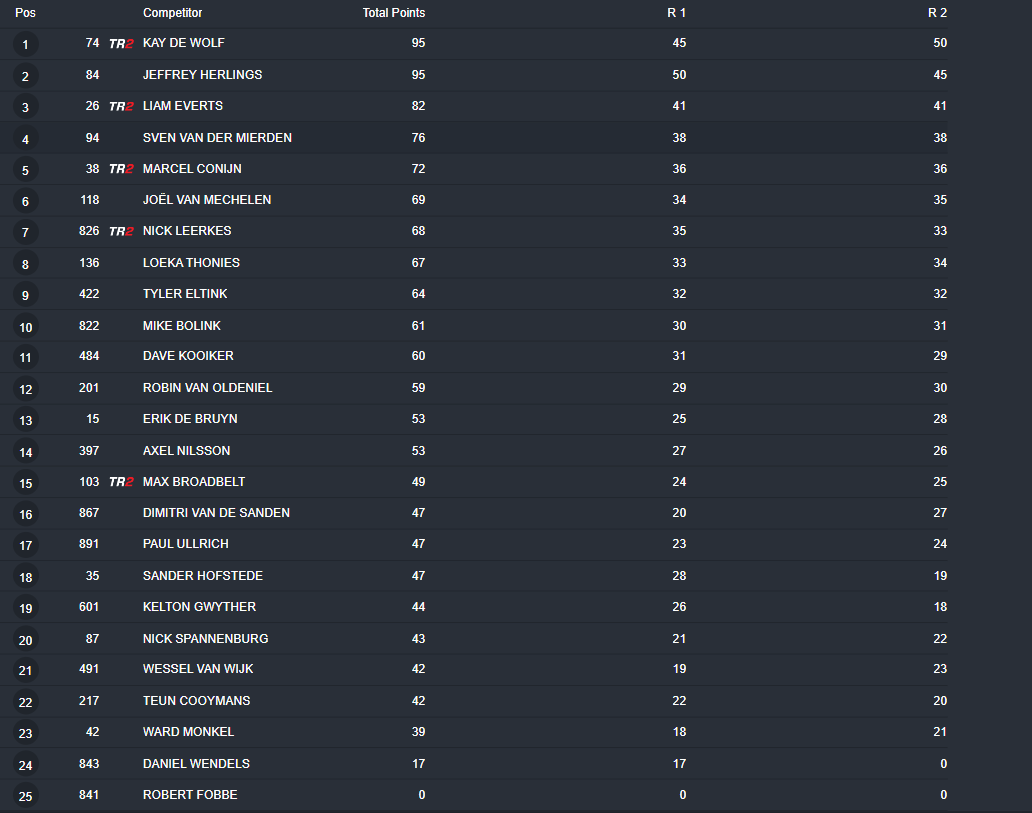
Task: Click the R 2 column header
Action: (x=937, y=13)
